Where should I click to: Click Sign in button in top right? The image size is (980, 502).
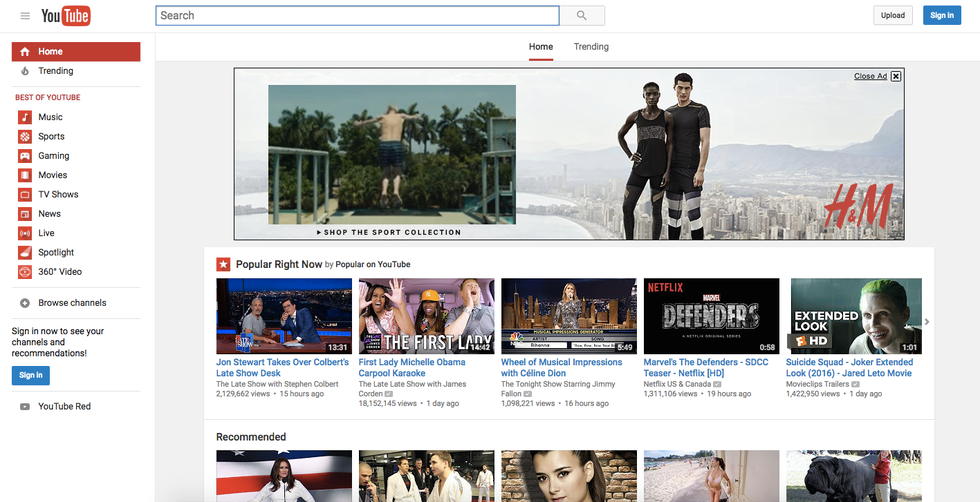tap(942, 16)
